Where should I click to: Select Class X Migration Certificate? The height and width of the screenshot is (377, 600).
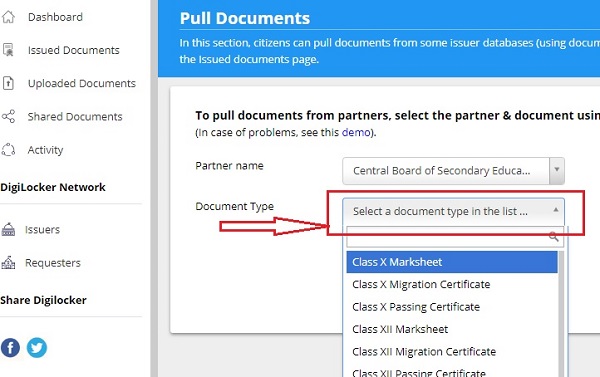pyautogui.click(x=452, y=284)
